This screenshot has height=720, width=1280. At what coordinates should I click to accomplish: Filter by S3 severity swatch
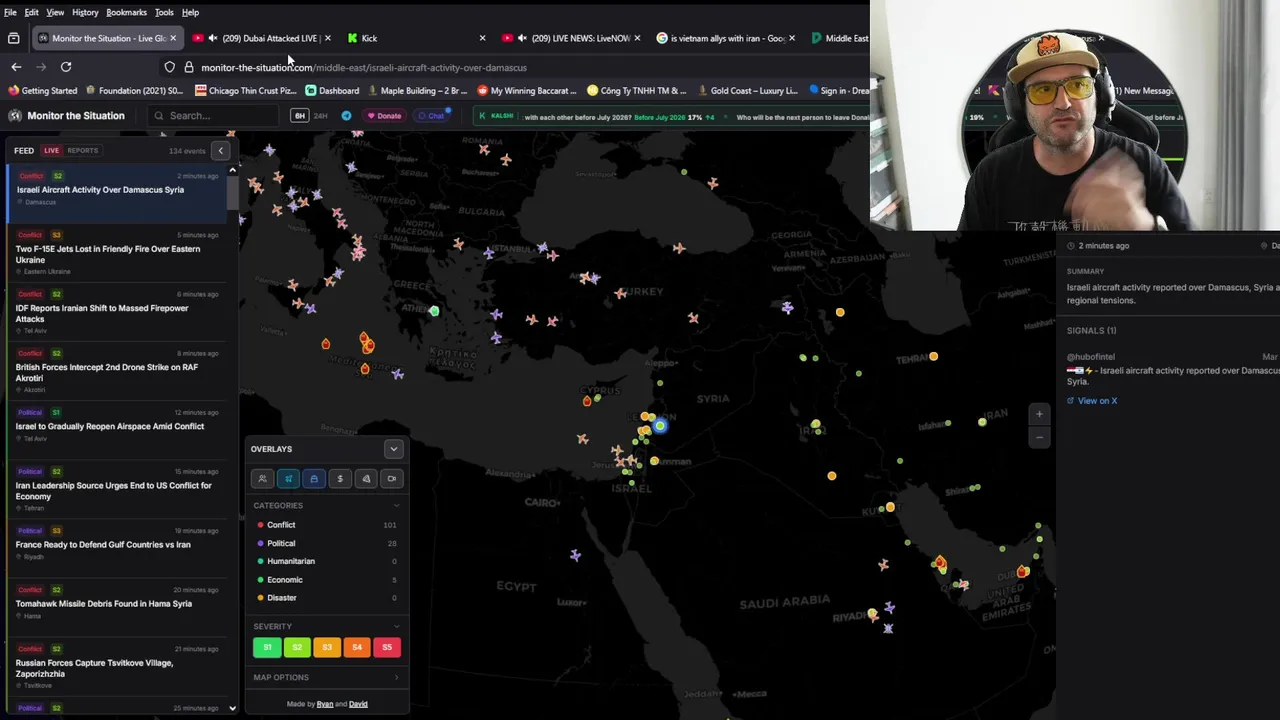coord(327,647)
